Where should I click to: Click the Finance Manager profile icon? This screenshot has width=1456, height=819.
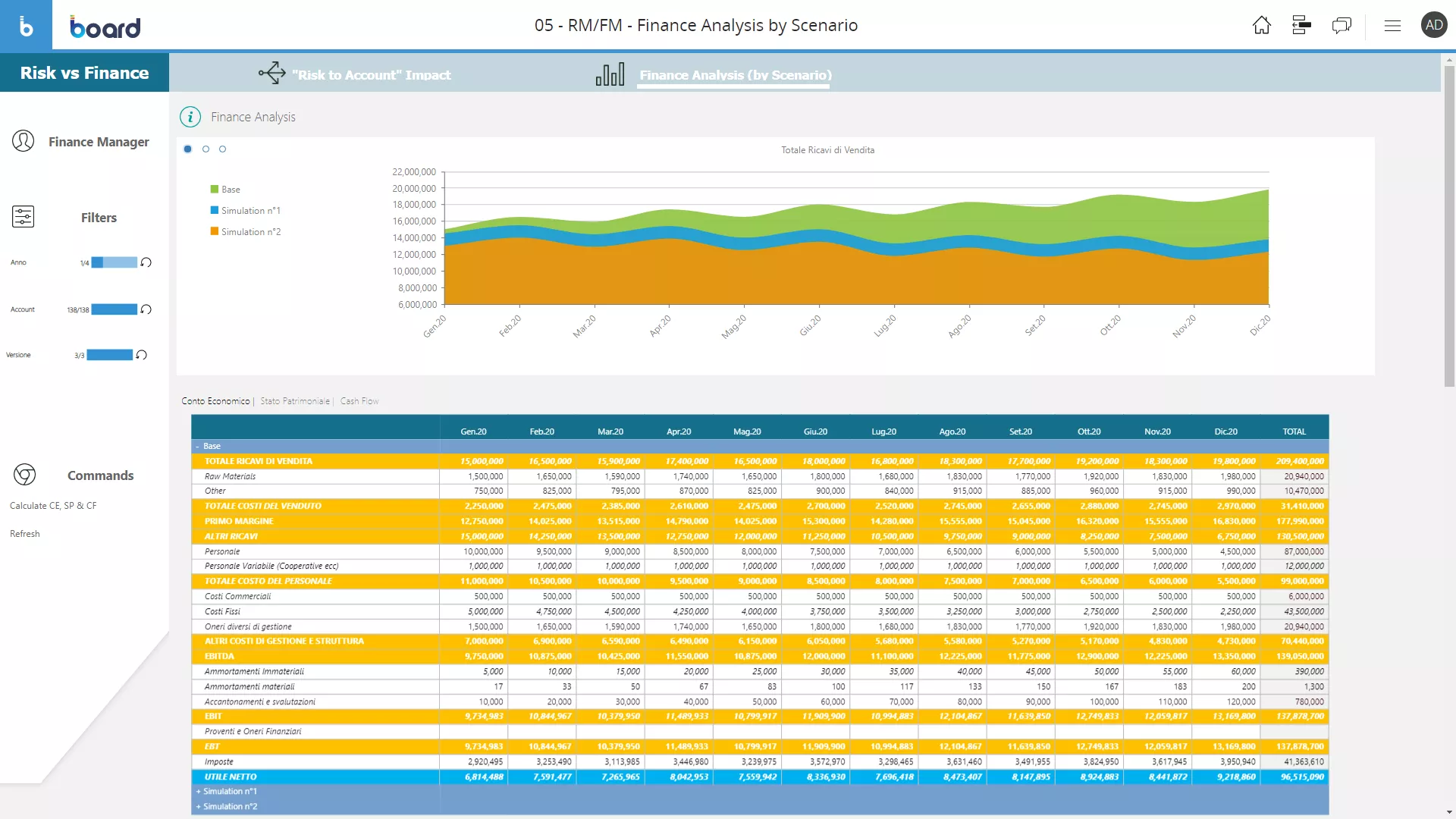pyautogui.click(x=24, y=141)
